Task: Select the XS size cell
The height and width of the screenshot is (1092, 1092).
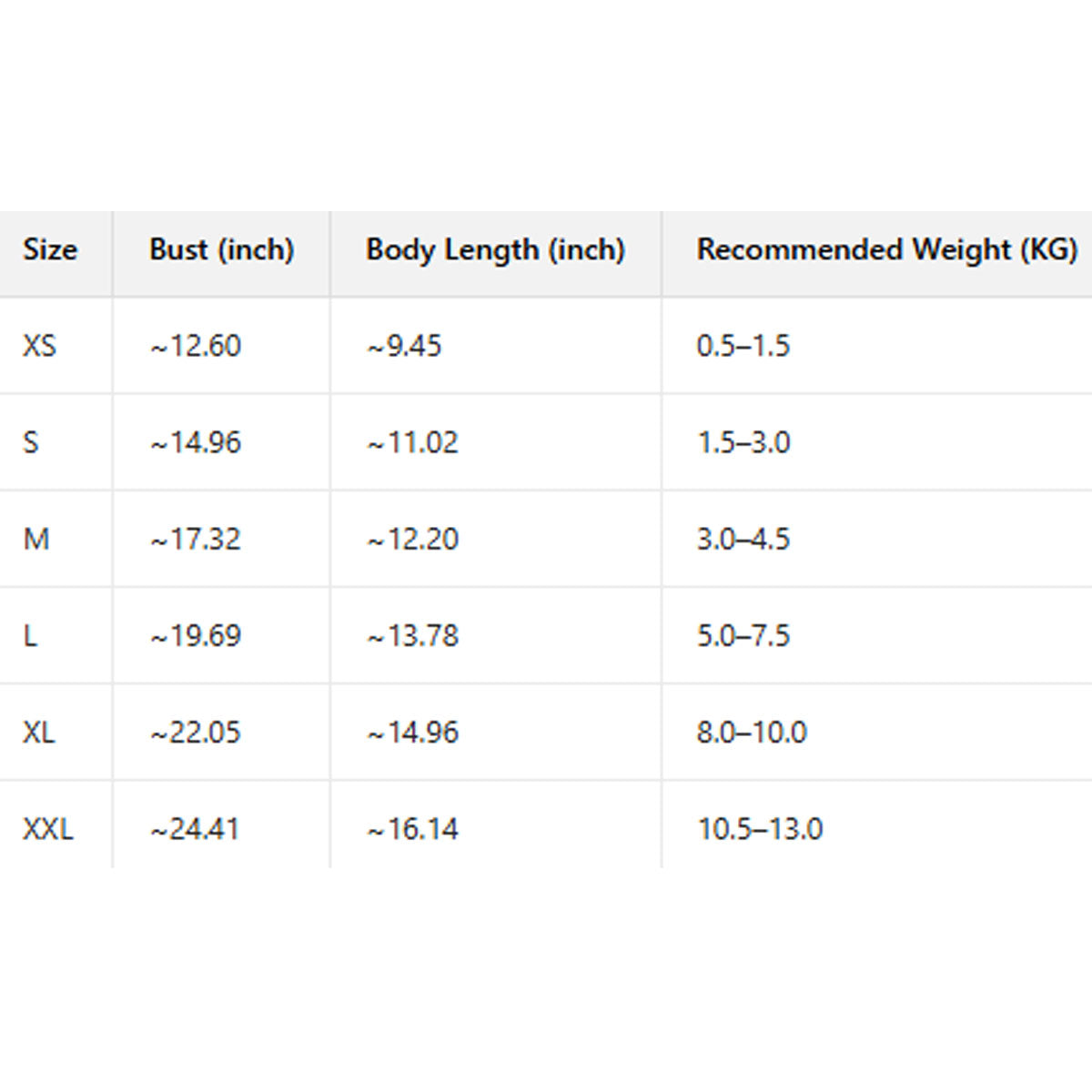Action: 40,346
